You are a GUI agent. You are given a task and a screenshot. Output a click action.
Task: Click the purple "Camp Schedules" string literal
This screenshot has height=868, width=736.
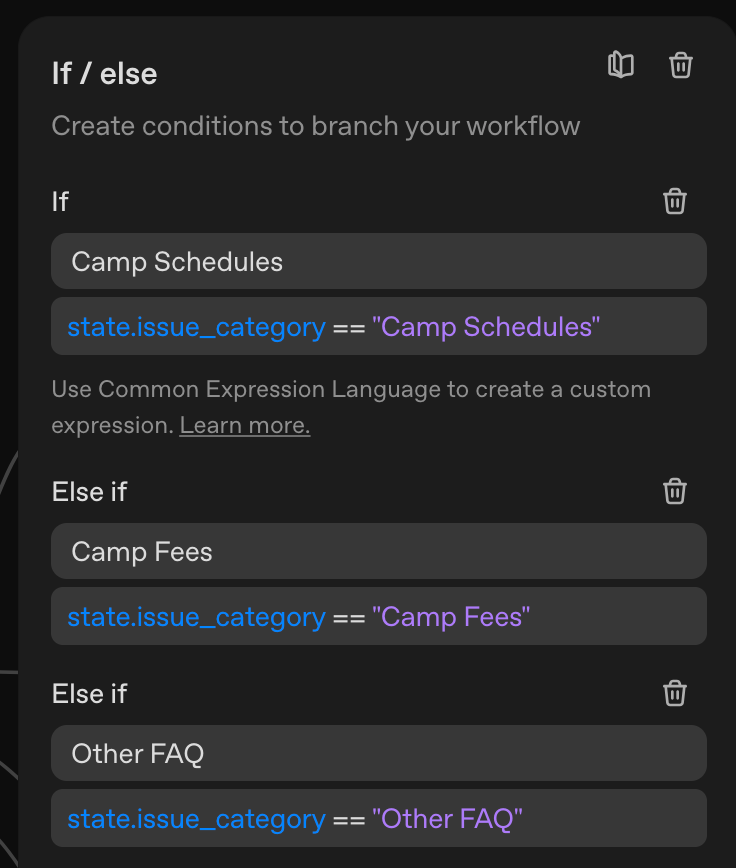485,327
